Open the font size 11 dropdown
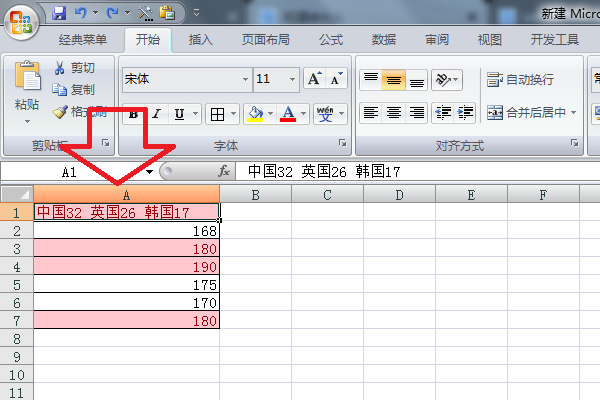Screen dimensions: 600x400 coord(292,79)
